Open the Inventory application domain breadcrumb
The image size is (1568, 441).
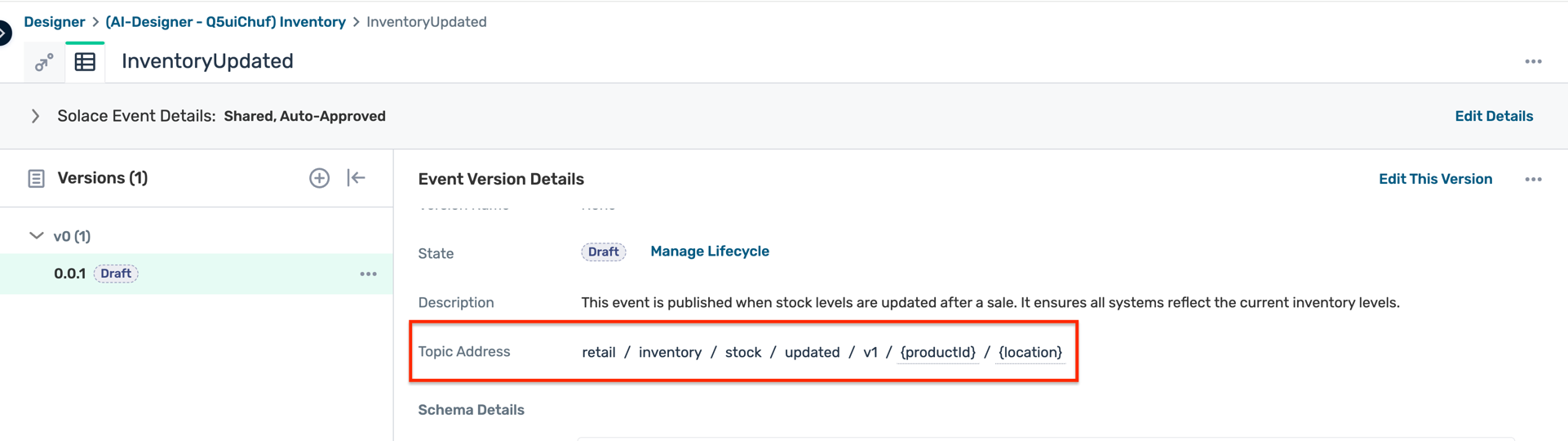(225, 22)
